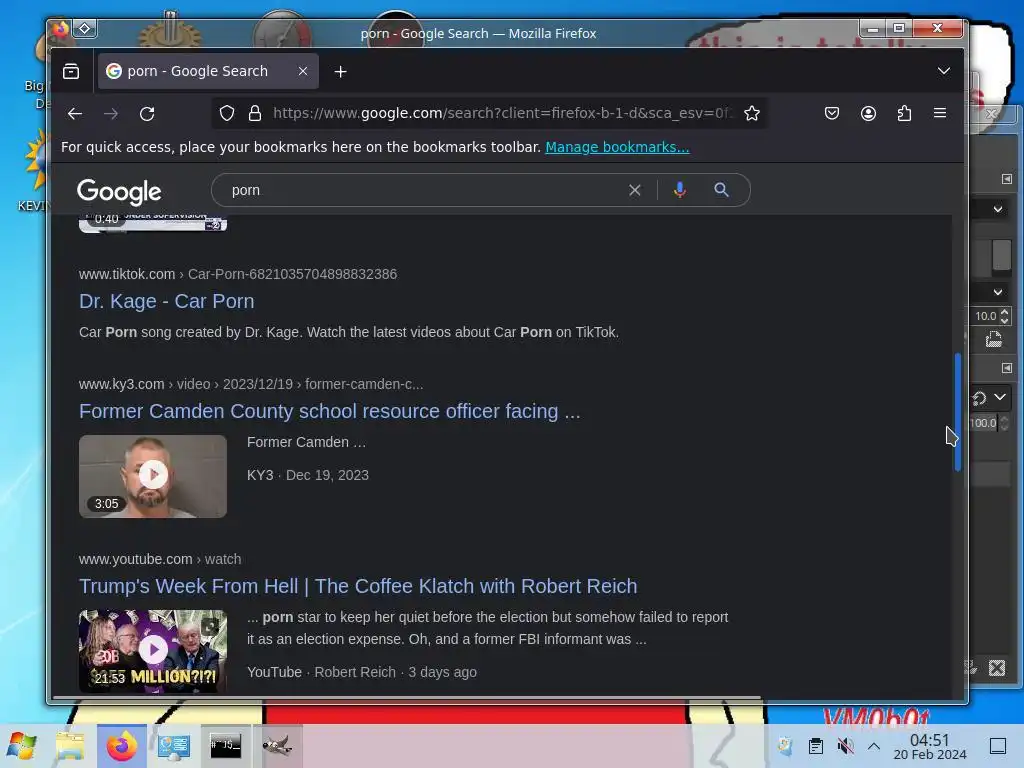Image resolution: width=1024 pixels, height=768 pixels.
Task: Unmute the volume tray icon
Action: (x=845, y=746)
